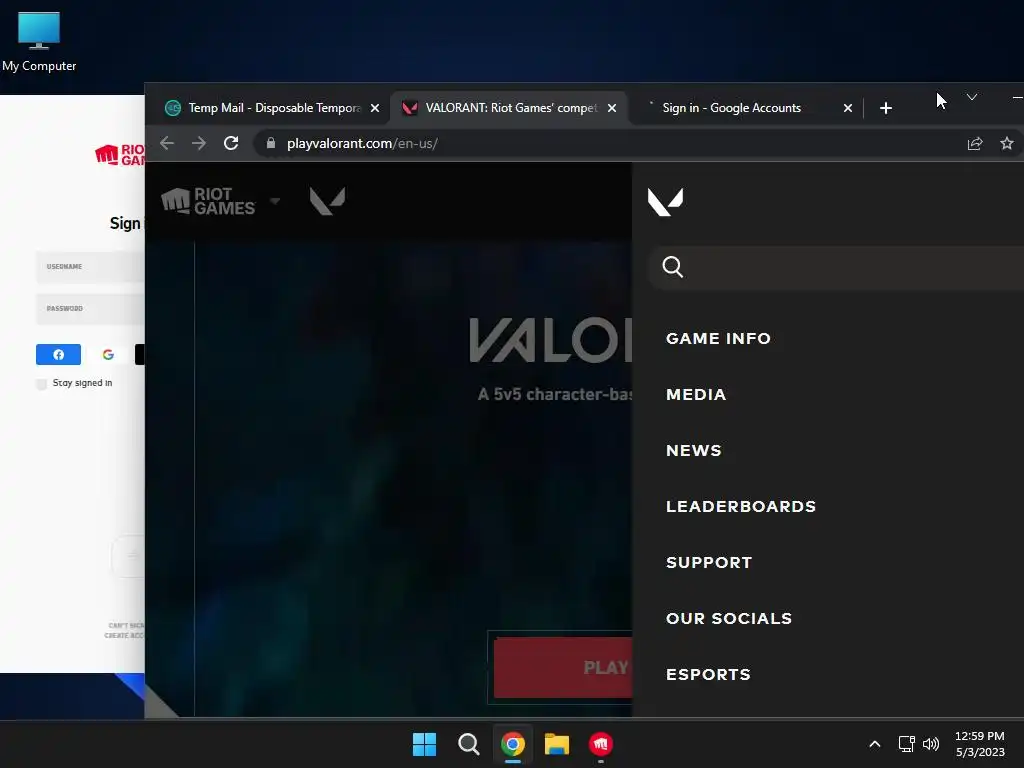Viewport: 1024px width, 768px height.
Task: Open clock showing 12:59 PM
Action: tap(980, 744)
